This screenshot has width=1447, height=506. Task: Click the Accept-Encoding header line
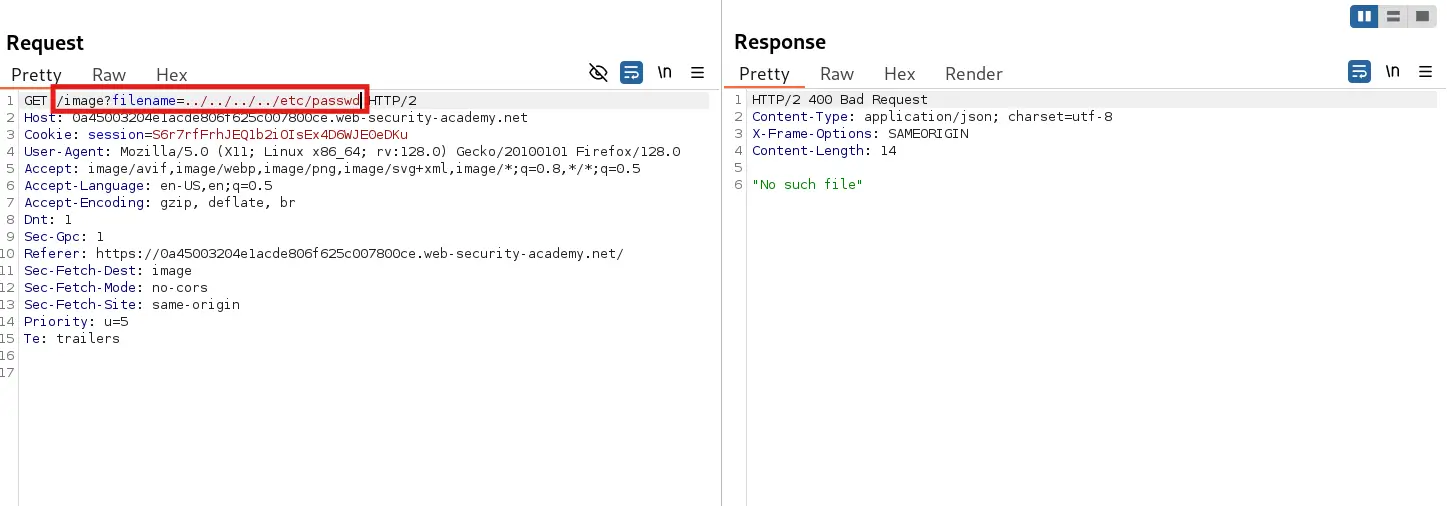click(x=160, y=203)
